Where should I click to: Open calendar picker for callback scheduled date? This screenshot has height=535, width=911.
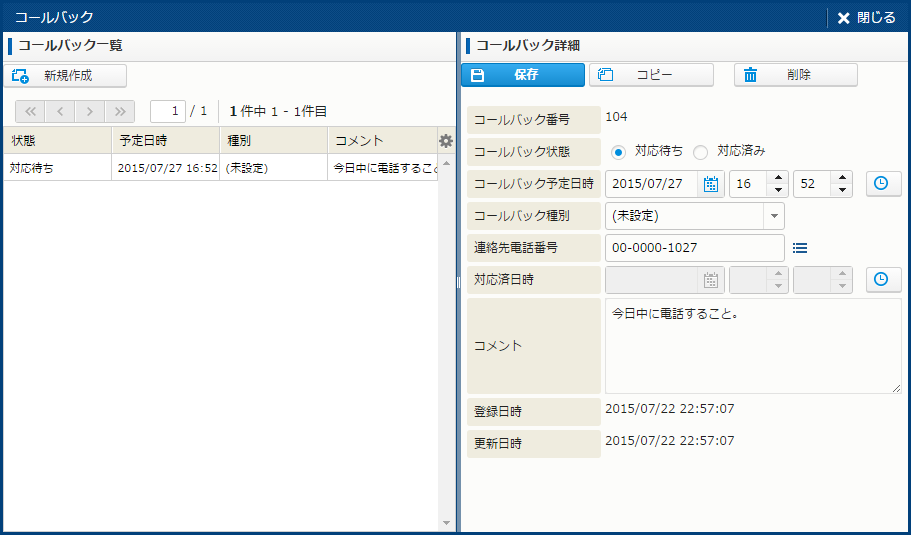point(711,184)
